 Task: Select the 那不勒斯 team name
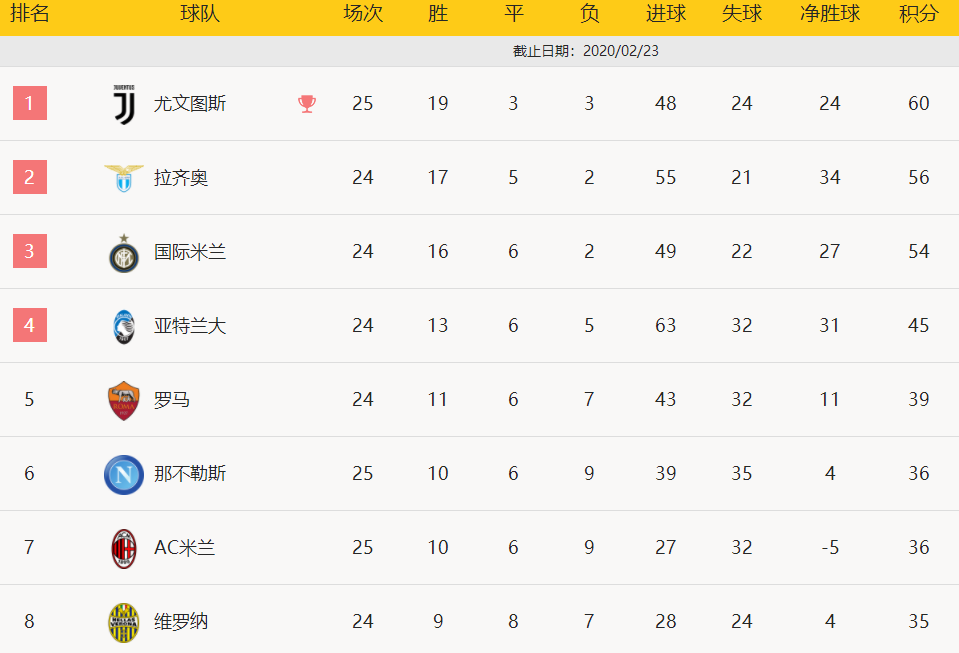click(190, 474)
